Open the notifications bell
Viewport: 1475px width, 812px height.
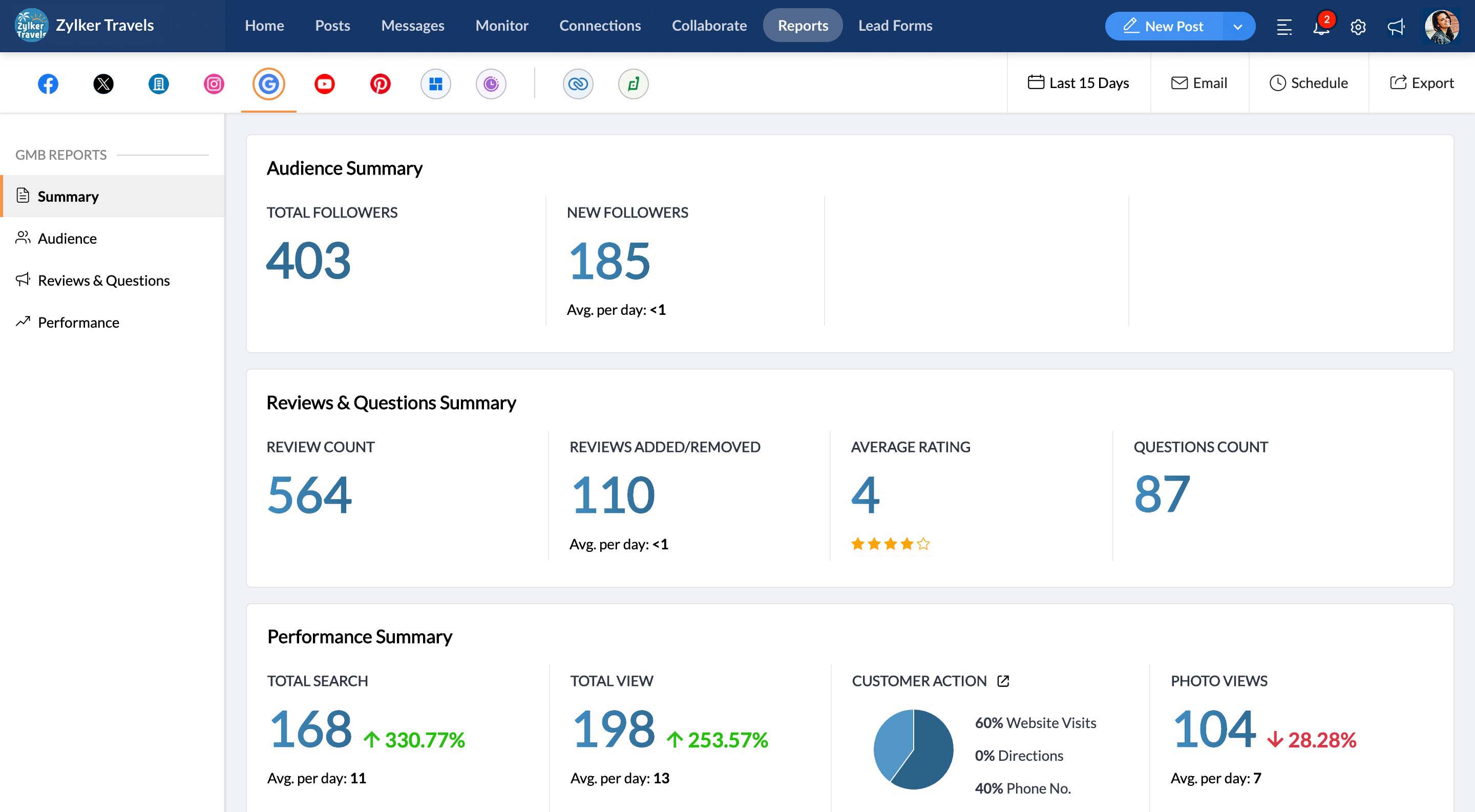pyautogui.click(x=1321, y=27)
